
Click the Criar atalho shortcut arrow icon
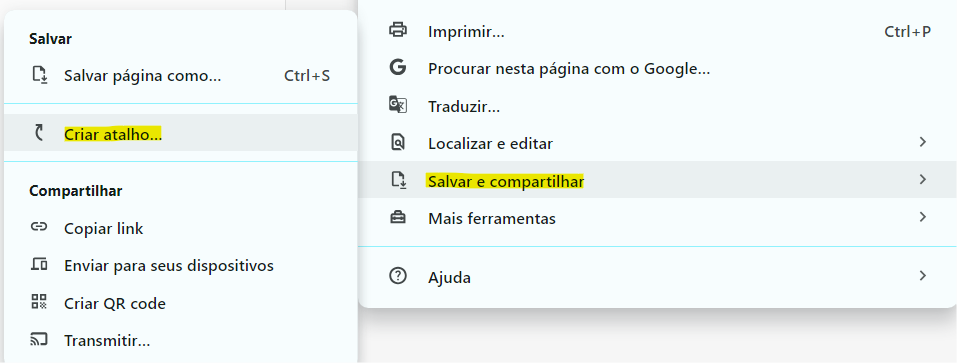(40, 132)
